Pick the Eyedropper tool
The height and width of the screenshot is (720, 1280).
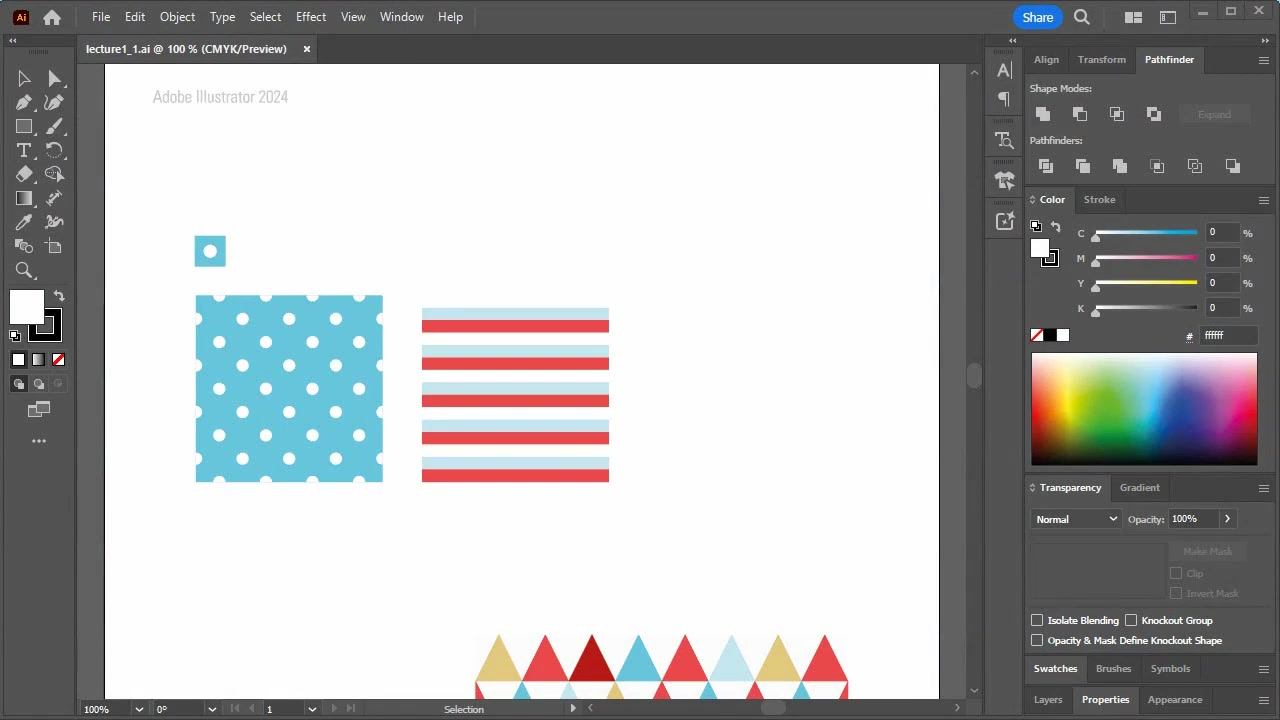24,222
